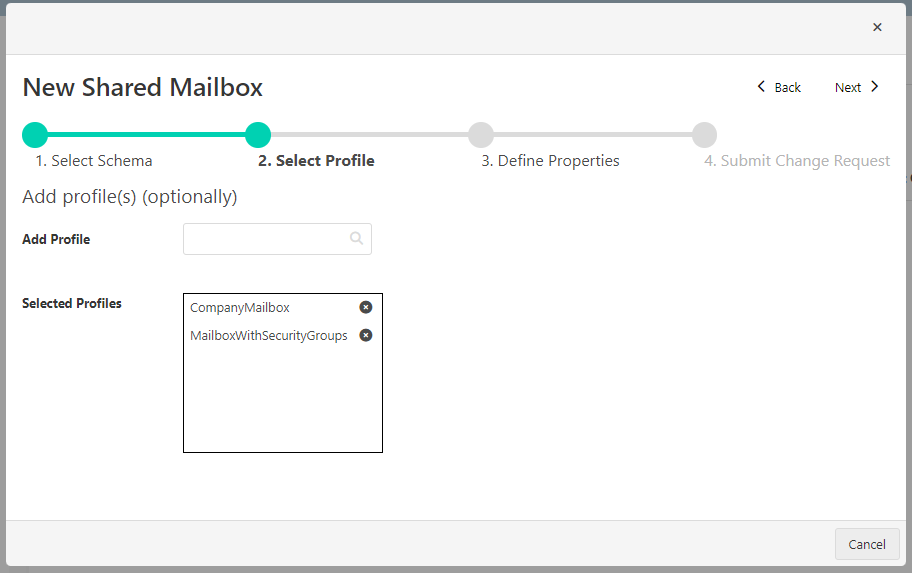Close the New Shared Mailbox dialog

(877, 27)
